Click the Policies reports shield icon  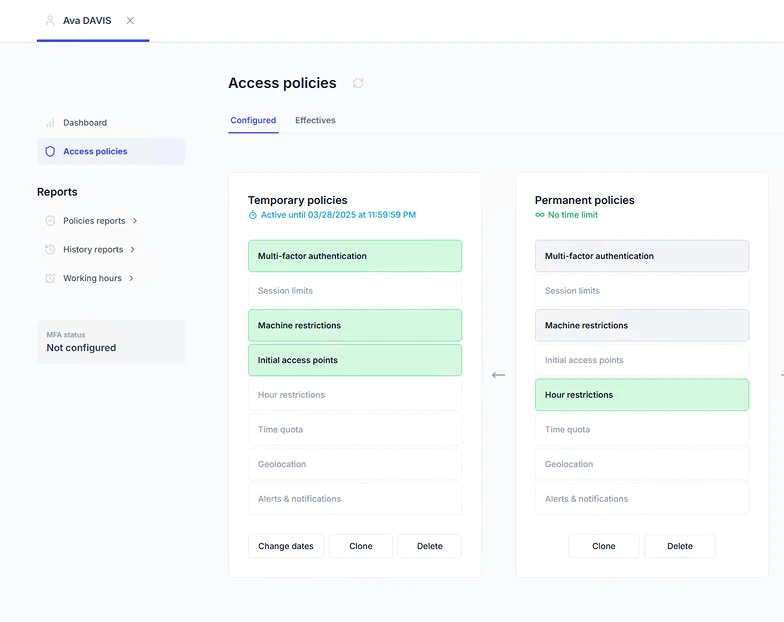(x=50, y=221)
